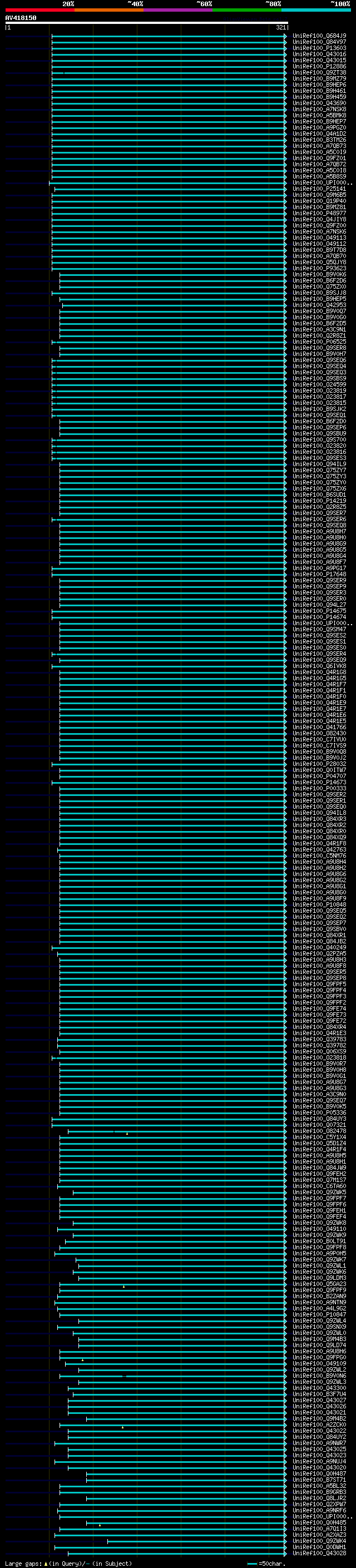Screen dimensions: 356x1568
Task: Select the UniRef100_Q4R1G8 label
Action: pyautogui.click(x=319, y=672)
